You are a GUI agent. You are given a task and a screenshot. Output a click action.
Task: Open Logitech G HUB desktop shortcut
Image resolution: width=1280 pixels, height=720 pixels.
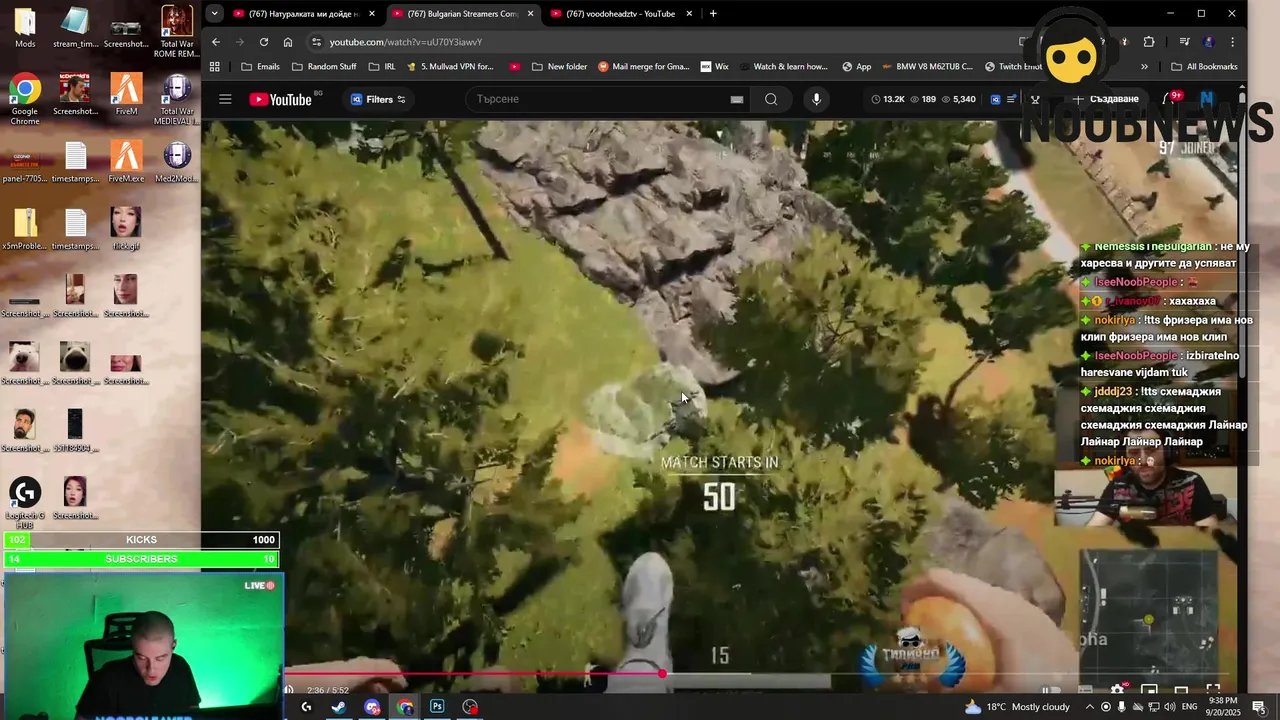coord(25,500)
